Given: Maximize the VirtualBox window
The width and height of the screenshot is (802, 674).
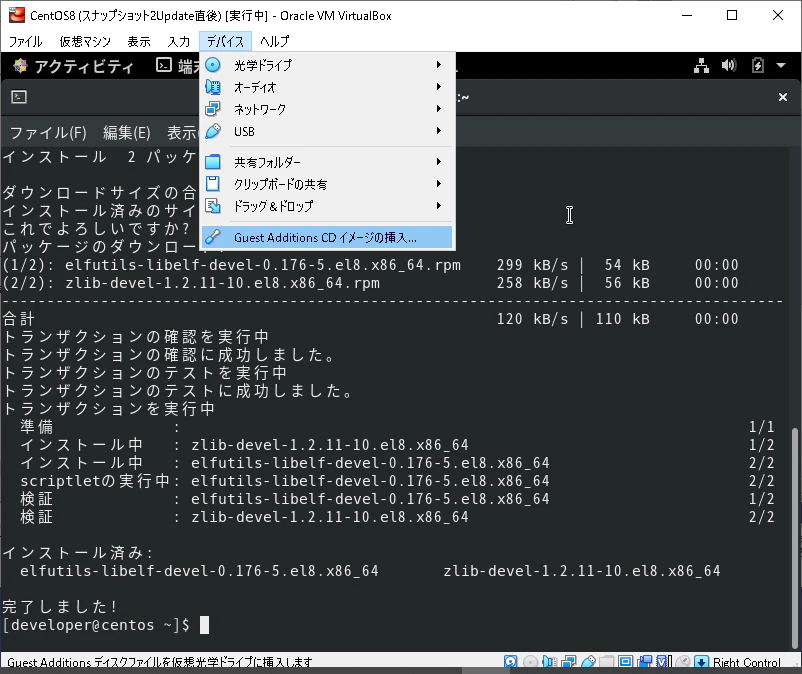Looking at the screenshot, I should tap(732, 15).
